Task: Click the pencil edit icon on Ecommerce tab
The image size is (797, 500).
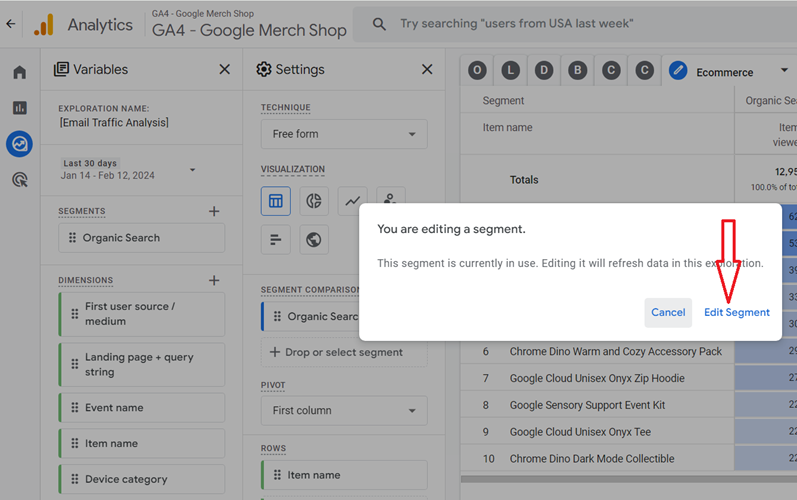Action: click(x=678, y=71)
